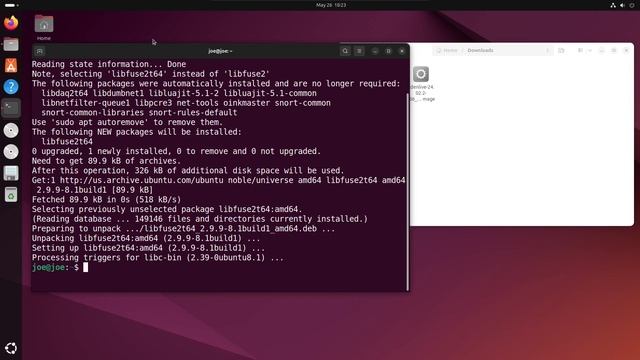This screenshot has width=640, height=360.
Task: Select the Home folder desktop icon
Action: (x=44, y=28)
